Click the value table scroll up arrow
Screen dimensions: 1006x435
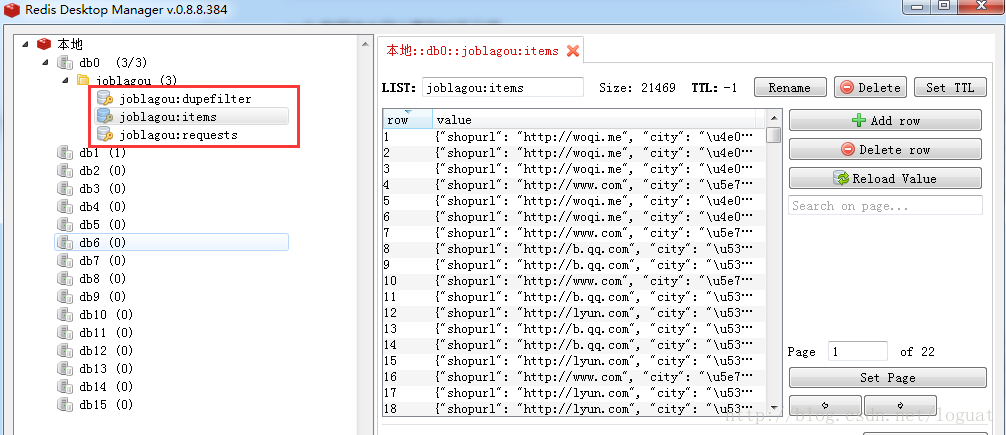(774, 117)
